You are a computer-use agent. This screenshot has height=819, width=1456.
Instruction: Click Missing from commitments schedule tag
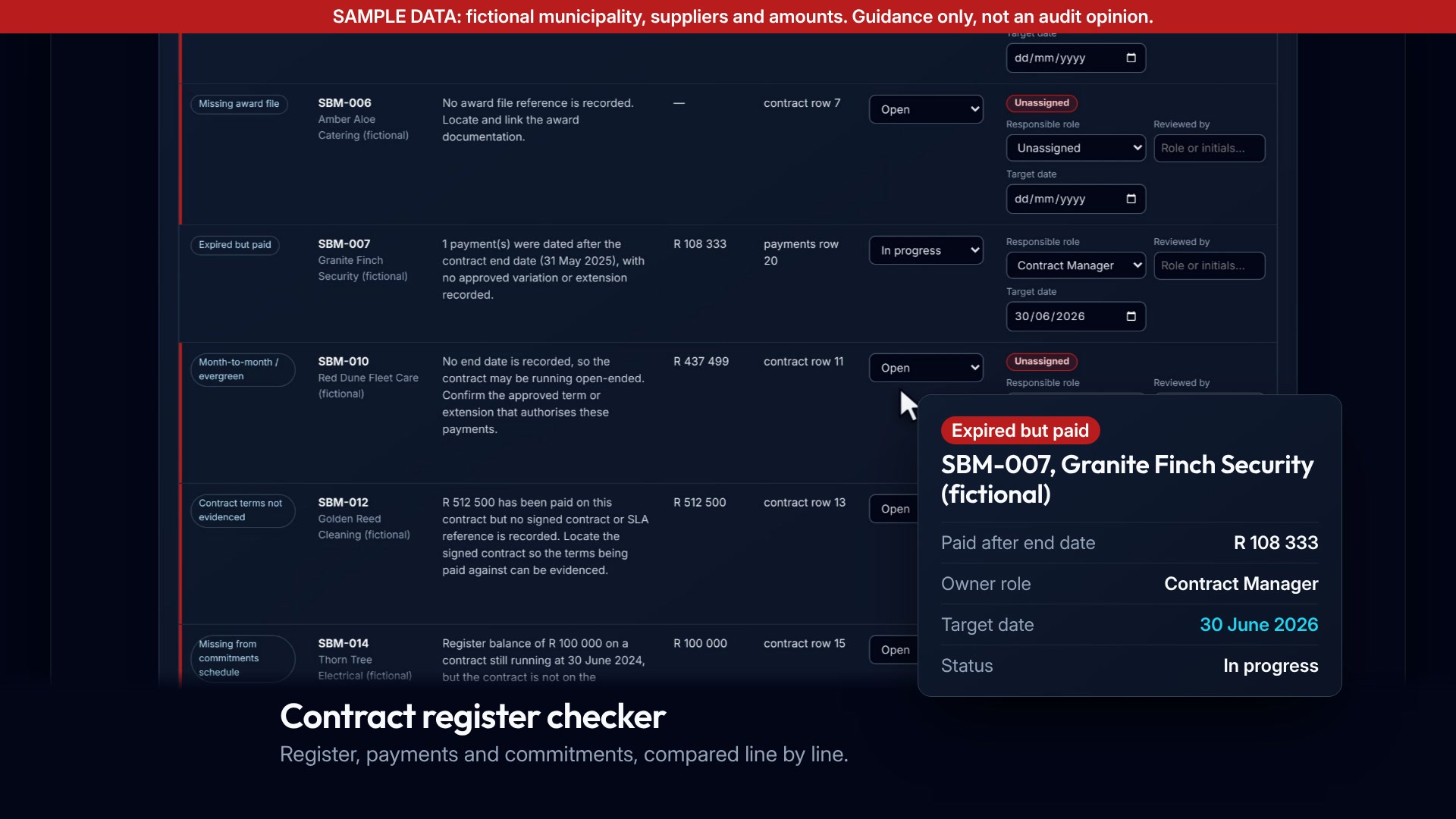tap(242, 657)
